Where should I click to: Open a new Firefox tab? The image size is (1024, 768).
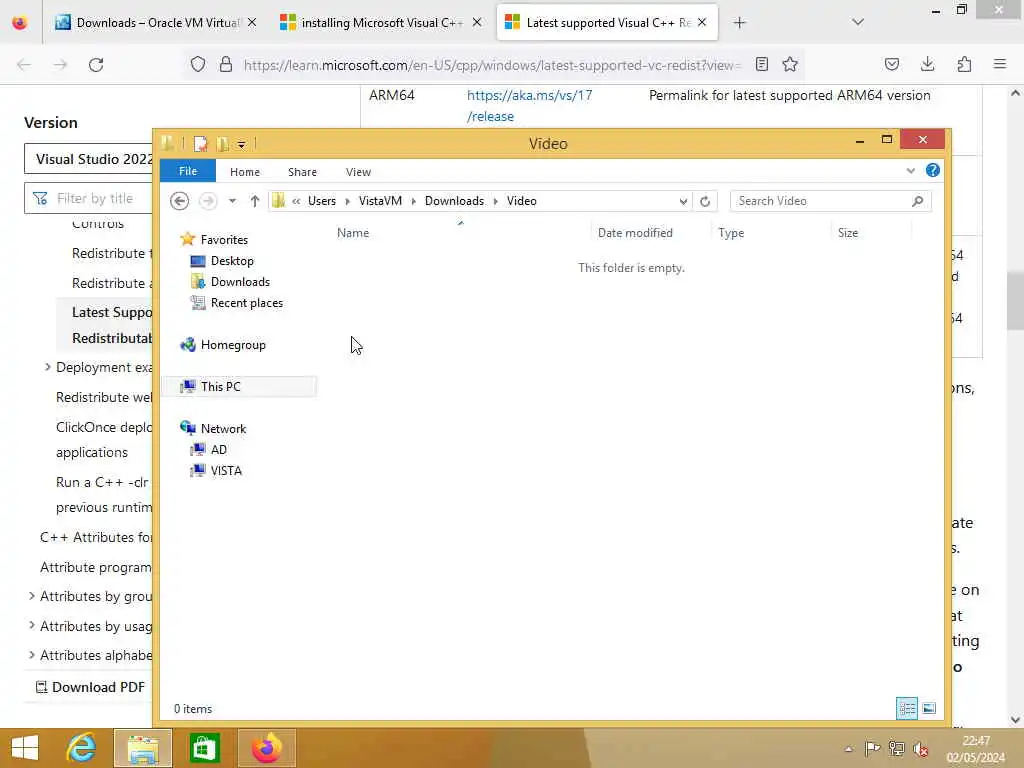click(739, 23)
